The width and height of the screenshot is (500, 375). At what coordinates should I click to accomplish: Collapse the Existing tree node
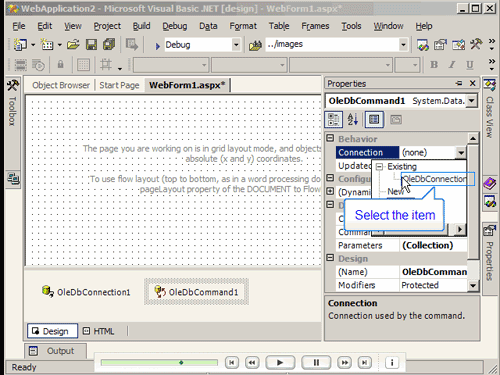pyautogui.click(x=379, y=167)
